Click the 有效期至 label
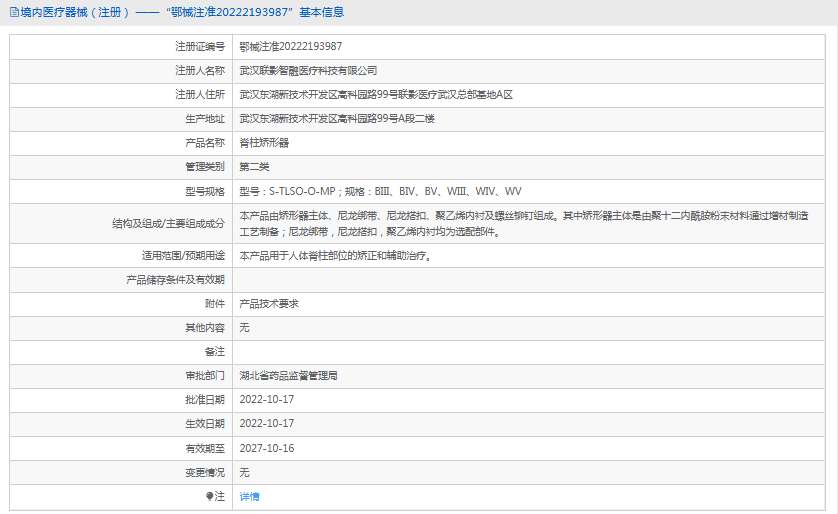 (205, 448)
